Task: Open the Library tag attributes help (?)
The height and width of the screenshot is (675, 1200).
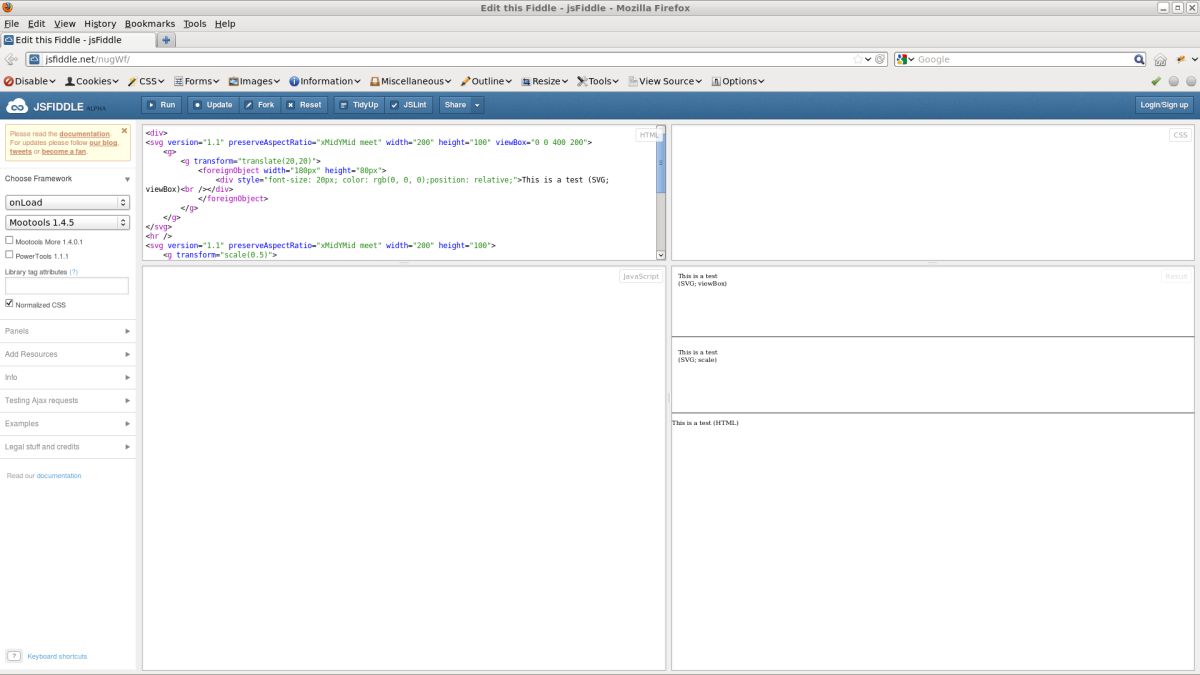Action: tap(74, 272)
